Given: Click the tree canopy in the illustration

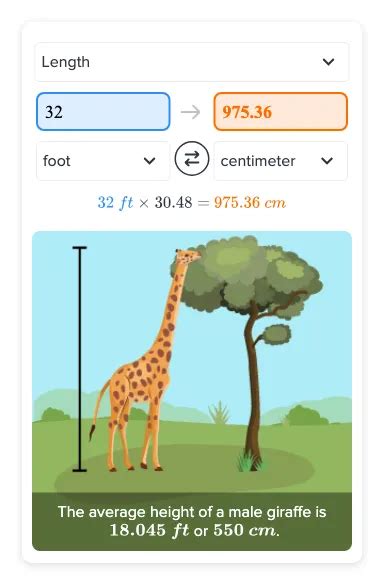Looking at the screenshot, I should point(246,277).
